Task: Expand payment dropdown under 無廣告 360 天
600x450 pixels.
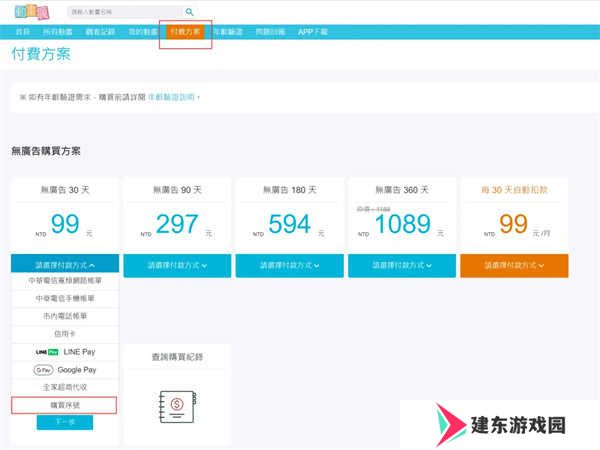Action: pyautogui.click(x=402, y=265)
